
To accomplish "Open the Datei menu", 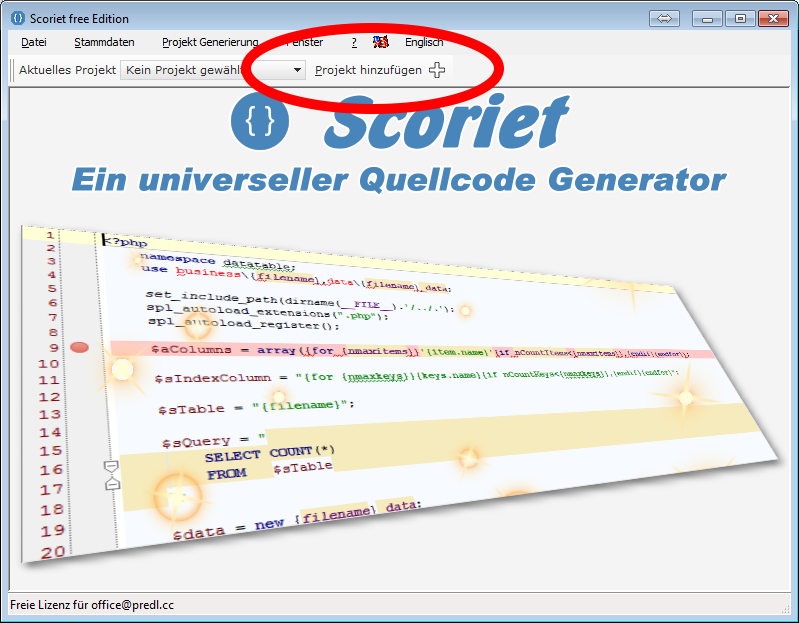I will [34, 42].
